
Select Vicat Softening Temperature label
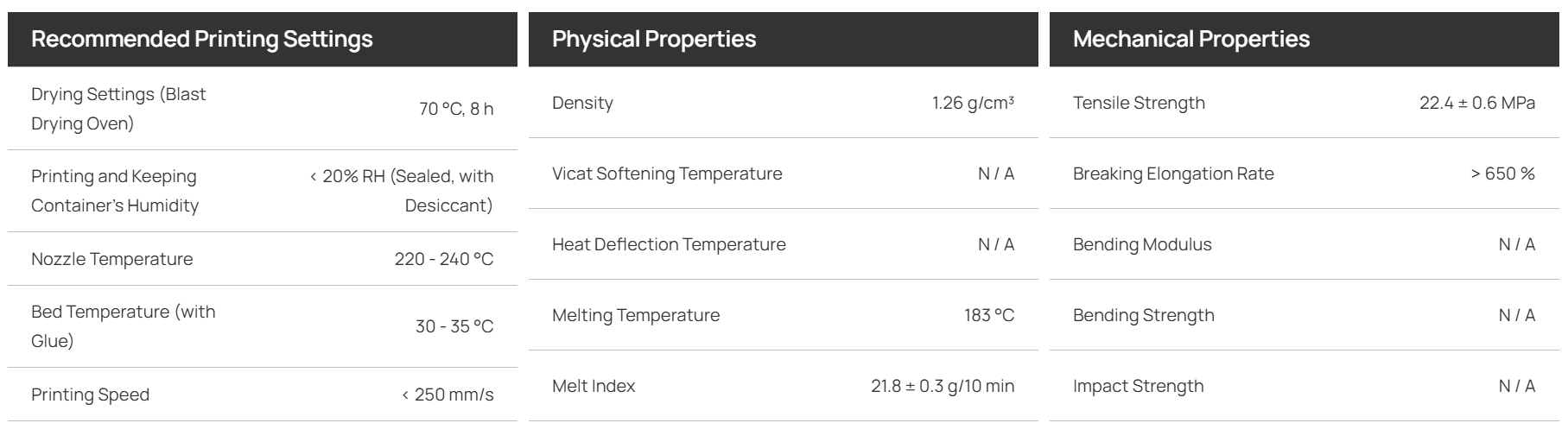click(x=667, y=174)
